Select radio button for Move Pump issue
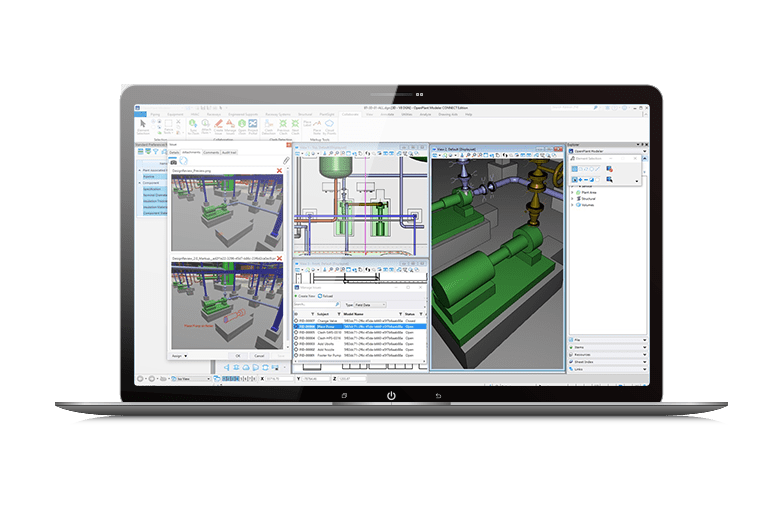 tap(297, 326)
